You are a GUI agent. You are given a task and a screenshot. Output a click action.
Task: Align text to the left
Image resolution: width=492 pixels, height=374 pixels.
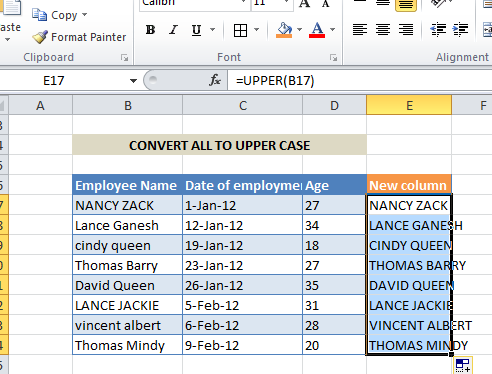point(360,30)
